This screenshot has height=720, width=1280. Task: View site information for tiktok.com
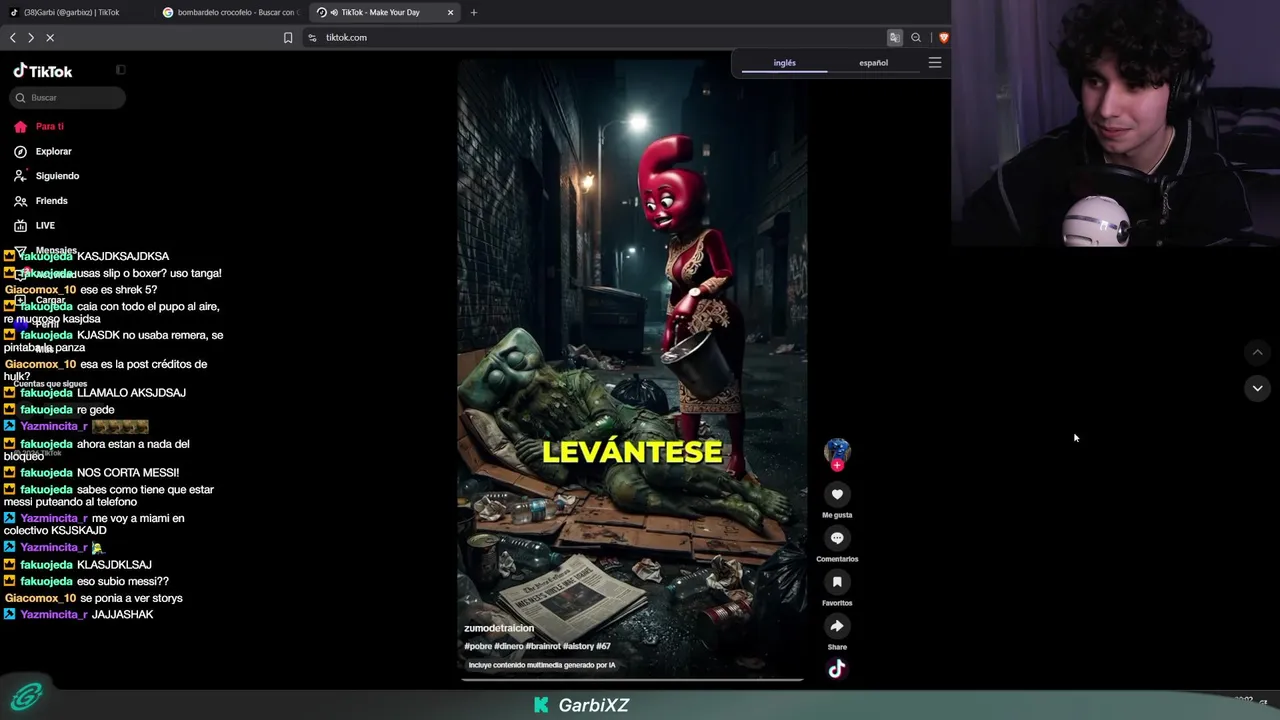click(312, 38)
